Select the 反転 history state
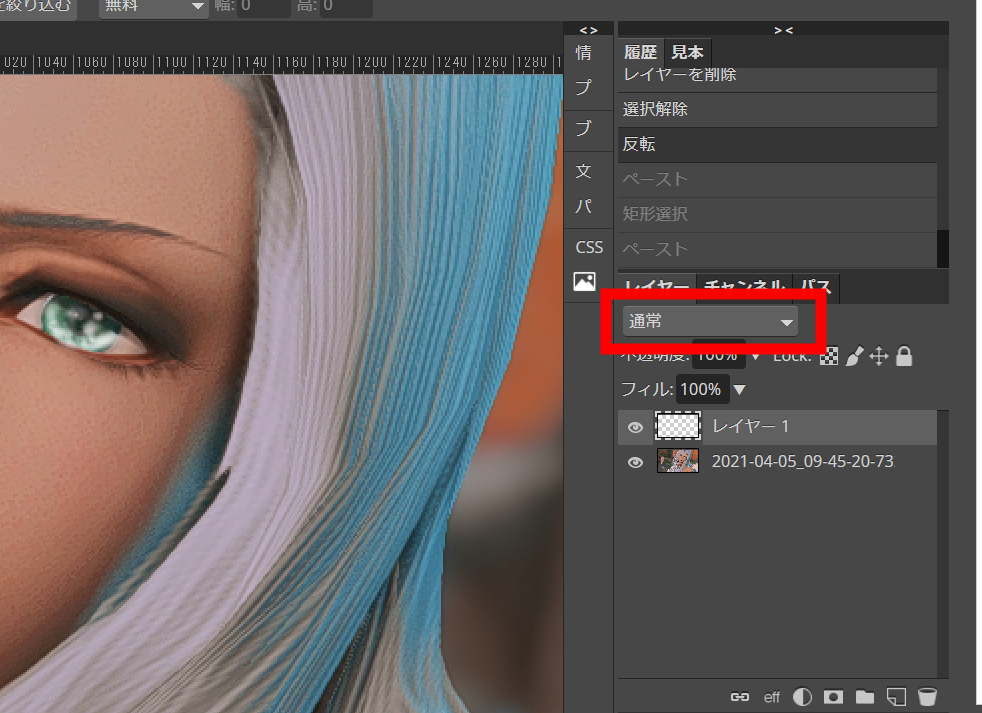 pyautogui.click(x=777, y=144)
